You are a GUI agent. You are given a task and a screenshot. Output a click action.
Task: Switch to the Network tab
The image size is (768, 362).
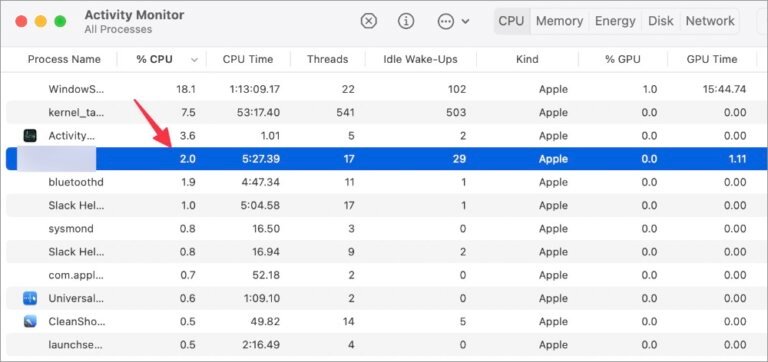pos(710,21)
